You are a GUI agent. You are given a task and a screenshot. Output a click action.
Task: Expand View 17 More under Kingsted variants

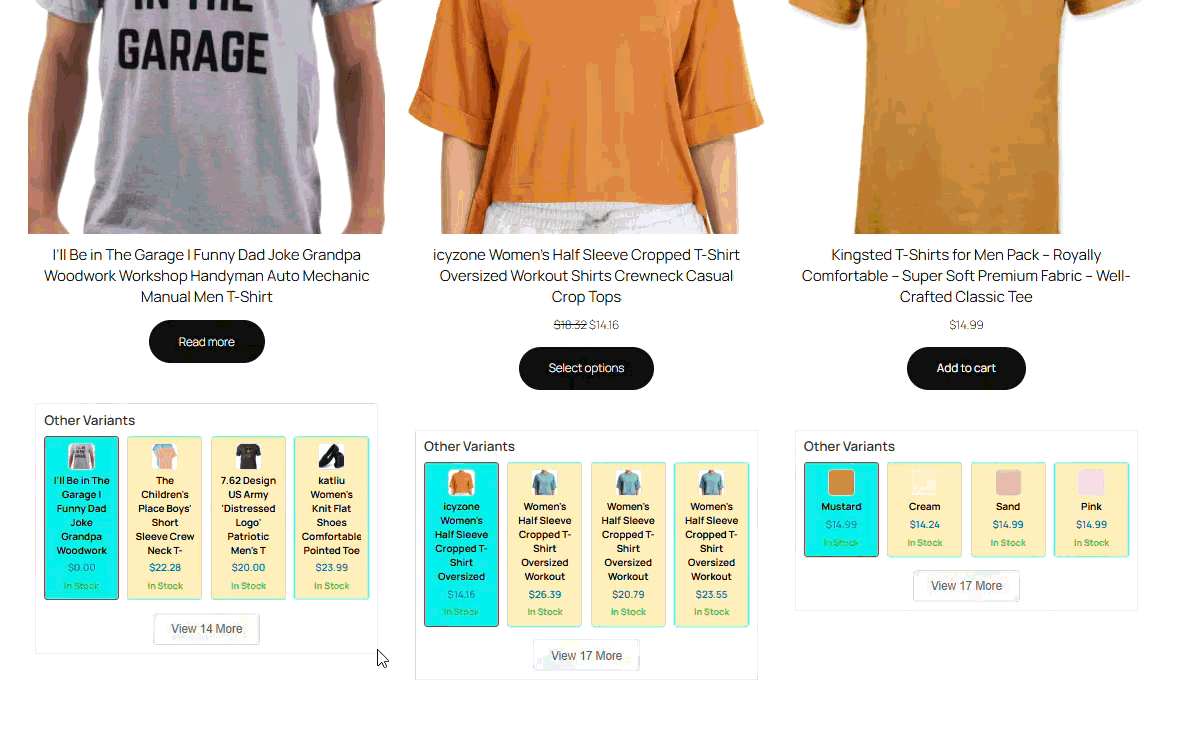(966, 585)
